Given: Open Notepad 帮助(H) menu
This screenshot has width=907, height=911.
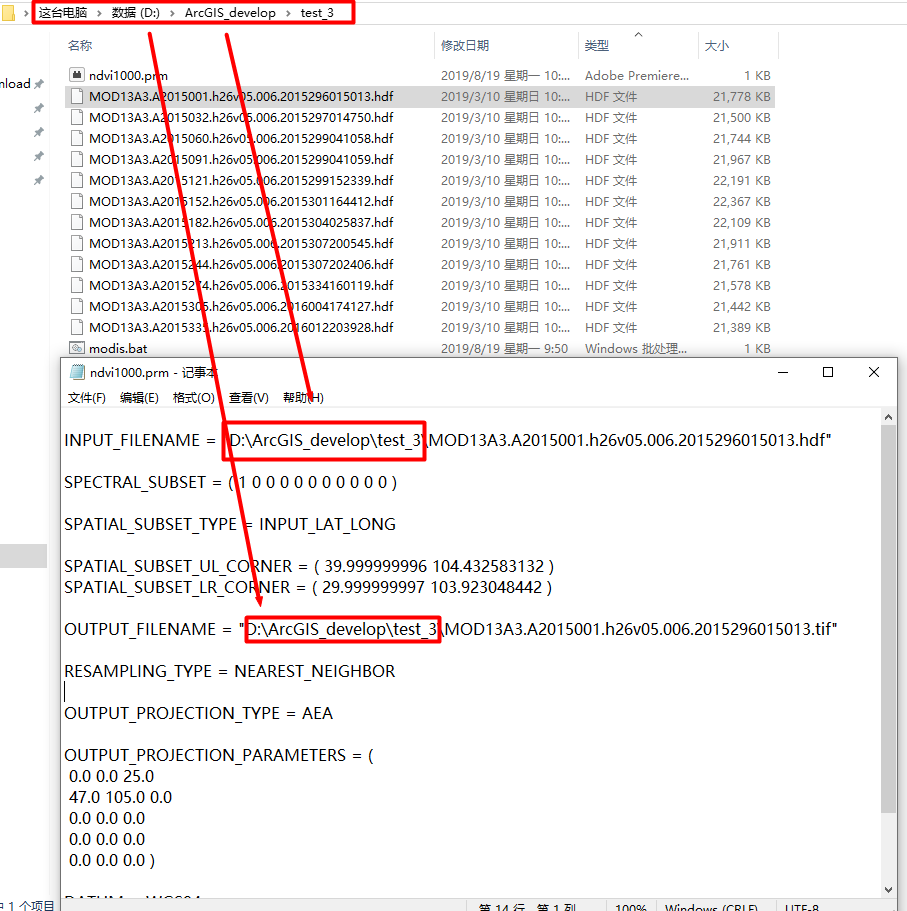Looking at the screenshot, I should 303,397.
